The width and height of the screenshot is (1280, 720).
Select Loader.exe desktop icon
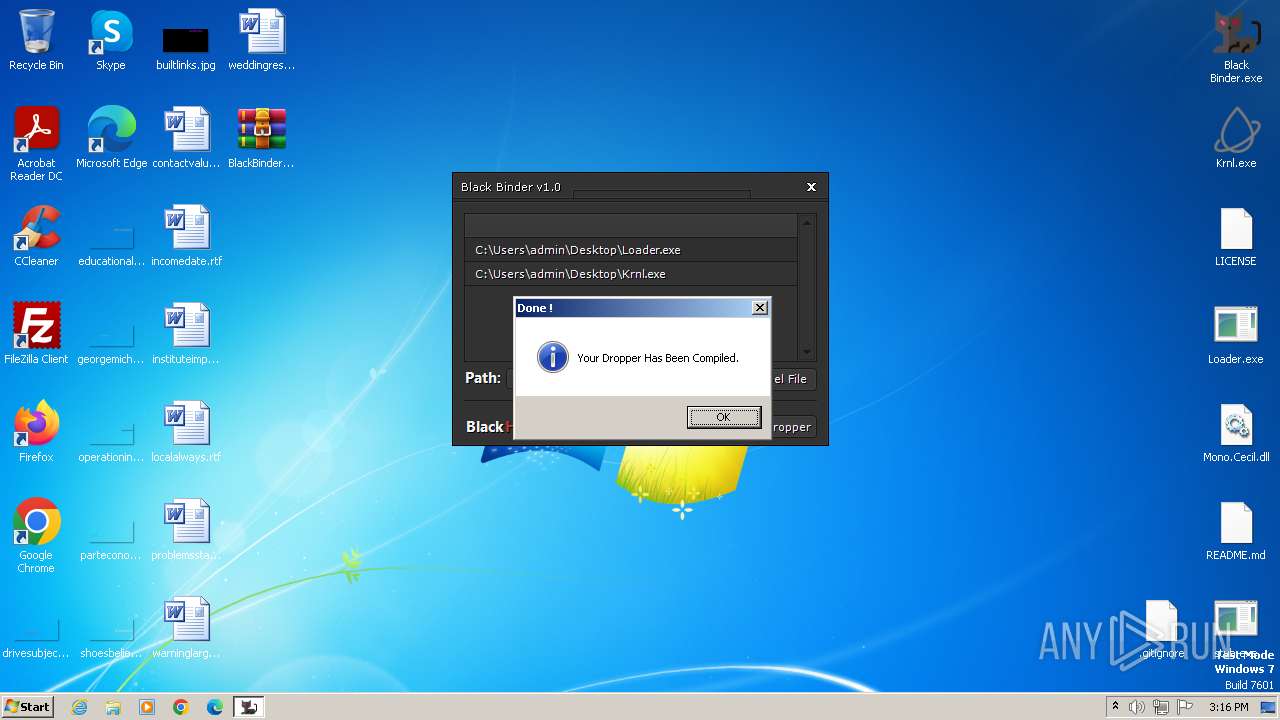pos(1236,334)
